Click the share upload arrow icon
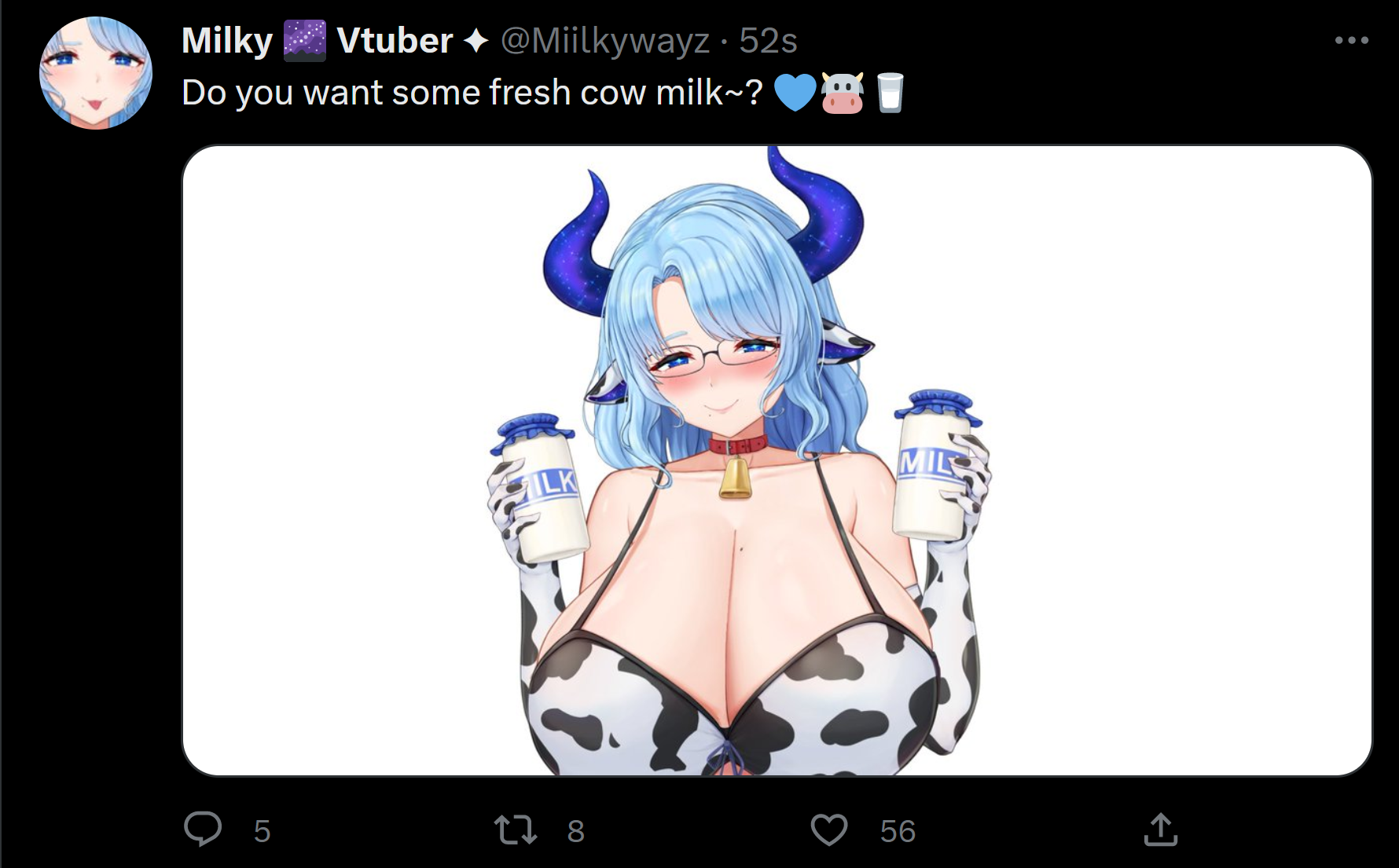The height and width of the screenshot is (868, 1399). click(1161, 830)
